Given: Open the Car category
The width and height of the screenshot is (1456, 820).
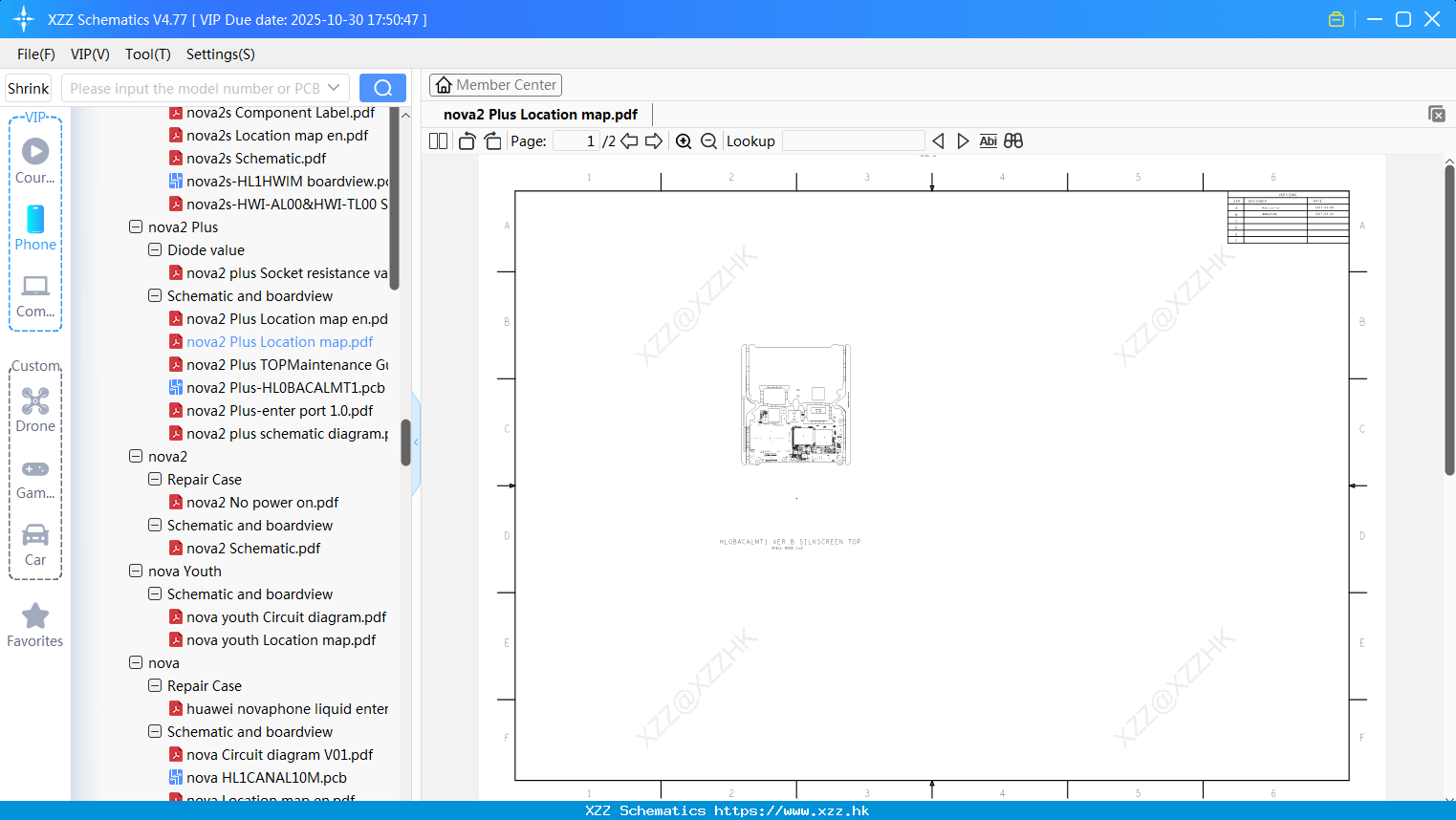Looking at the screenshot, I should (35, 545).
